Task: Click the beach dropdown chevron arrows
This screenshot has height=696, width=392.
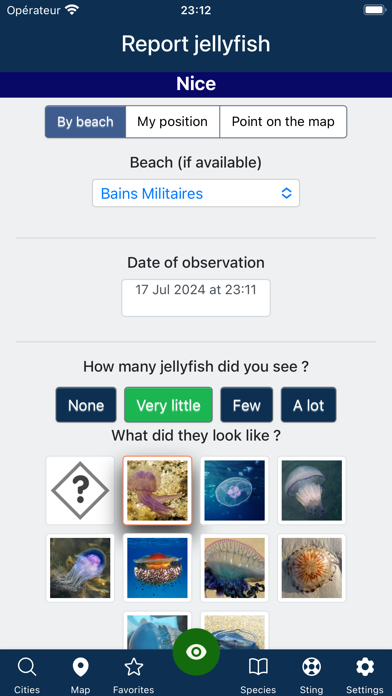Action: click(x=286, y=193)
